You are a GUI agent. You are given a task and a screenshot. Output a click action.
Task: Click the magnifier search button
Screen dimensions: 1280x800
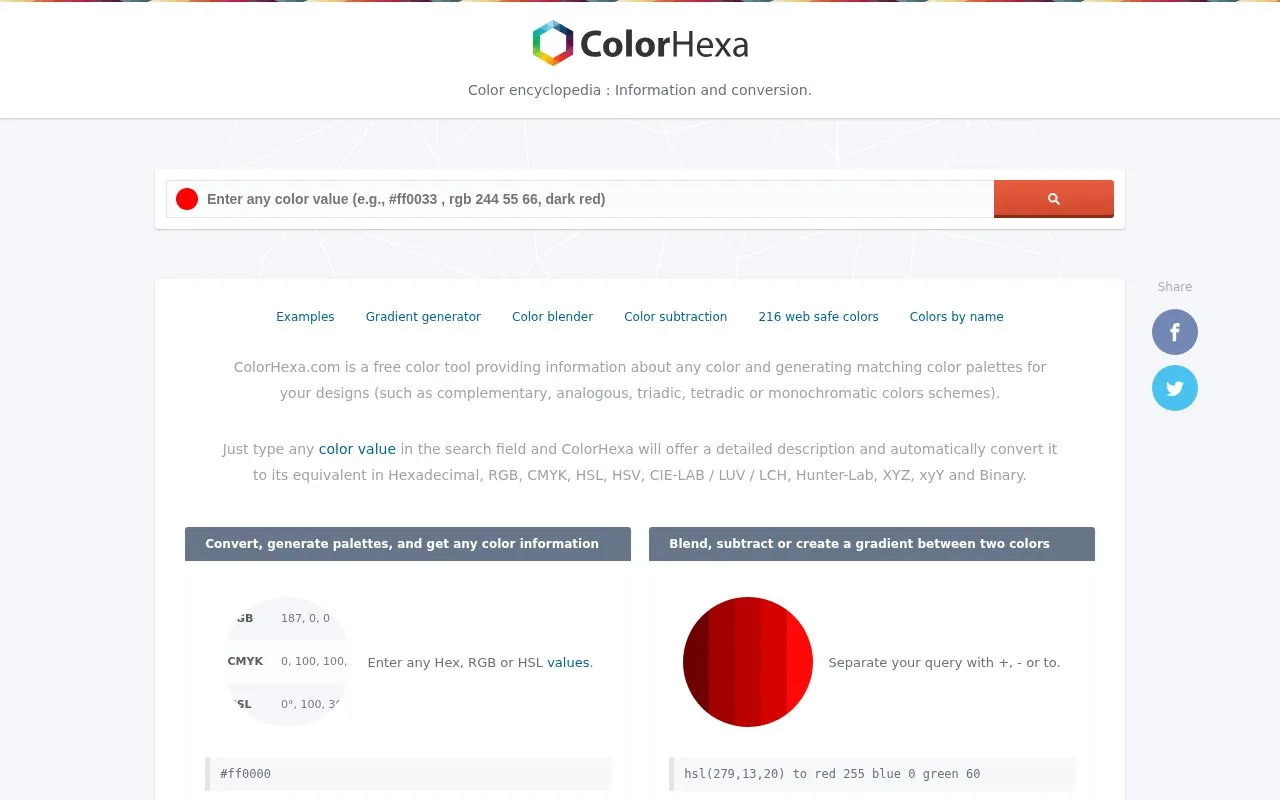pyautogui.click(x=1054, y=199)
